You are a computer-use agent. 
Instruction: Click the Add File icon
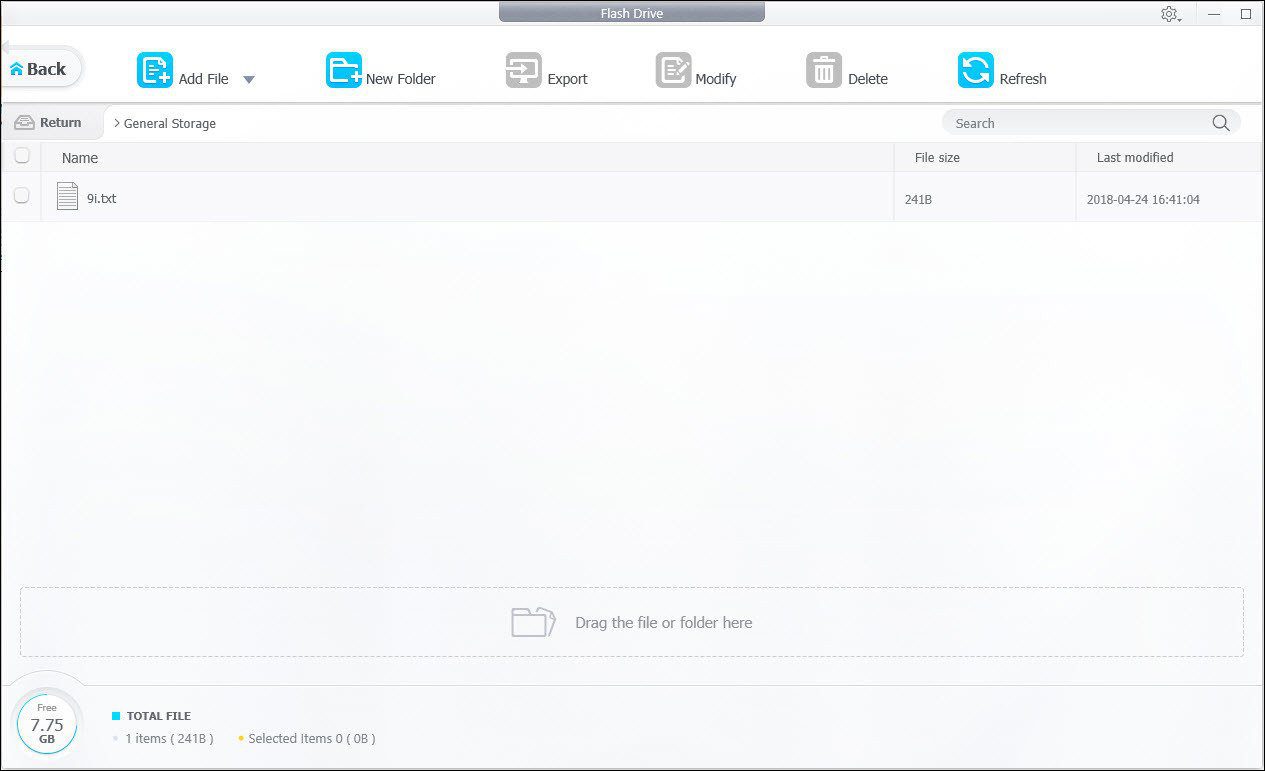pos(155,70)
